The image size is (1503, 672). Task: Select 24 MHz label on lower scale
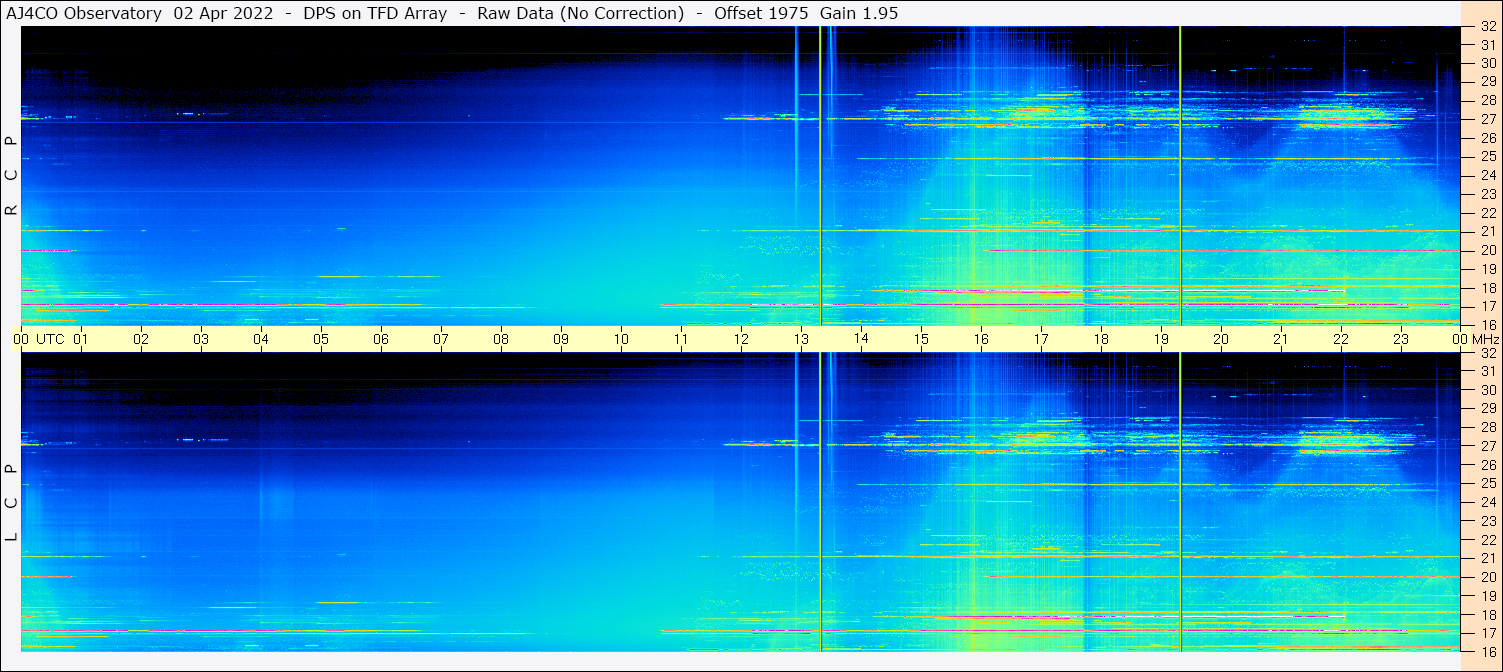click(x=1487, y=502)
